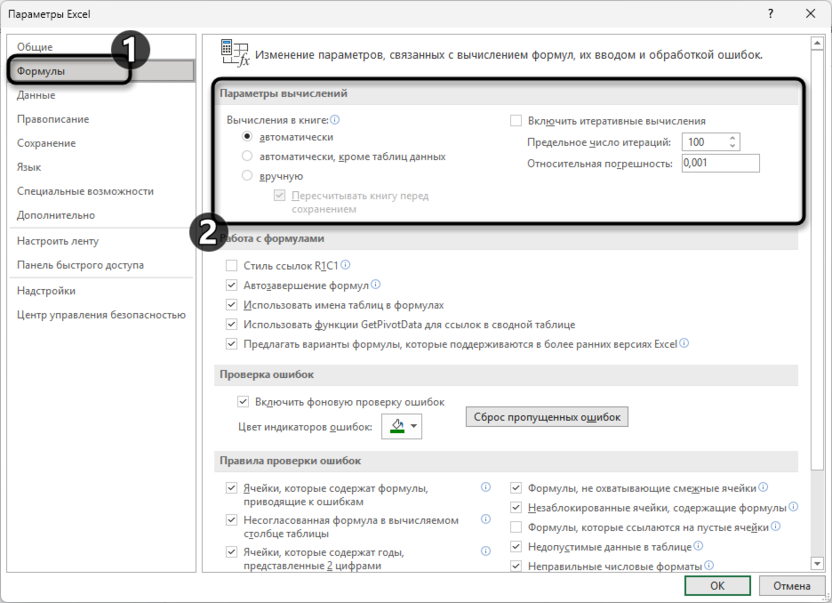Image resolution: width=832 pixels, height=603 pixels.
Task: Toggle 'Предлагать варианты формулы' checkbox
Action: tap(231, 344)
